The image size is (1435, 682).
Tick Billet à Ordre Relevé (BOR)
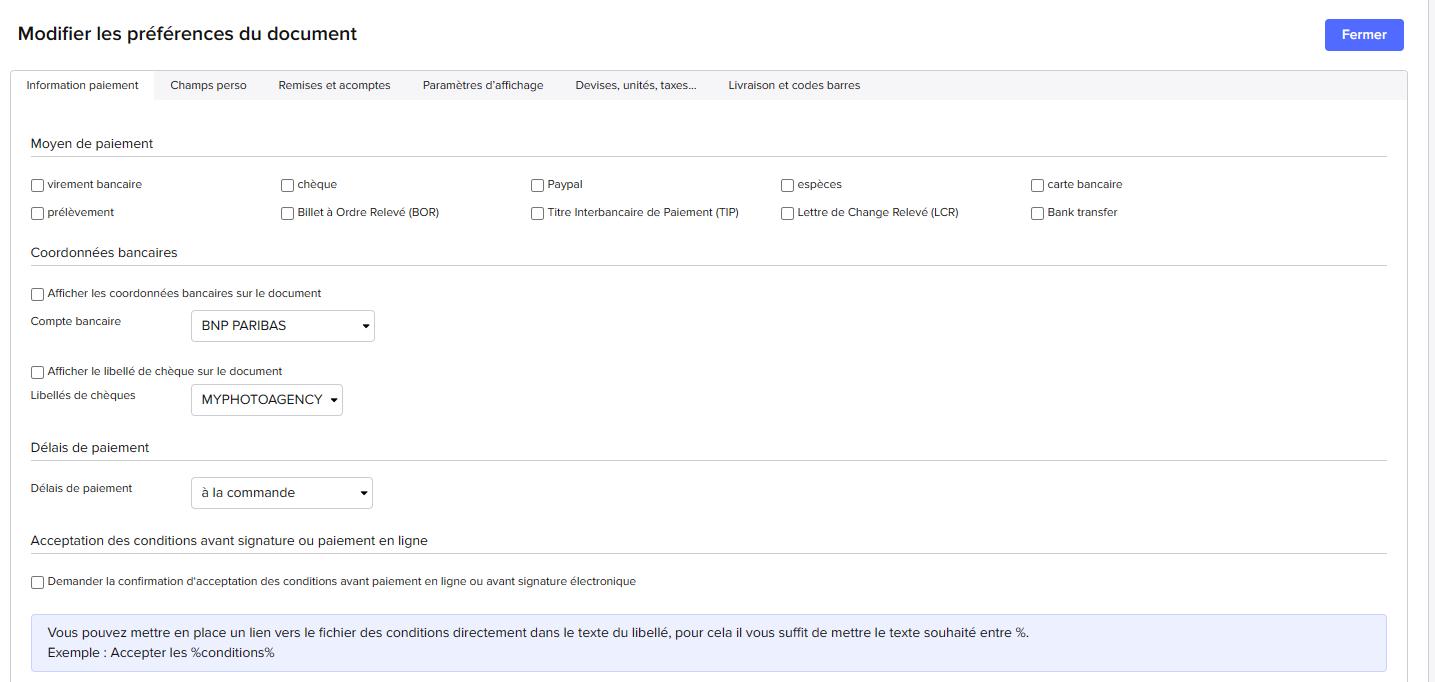click(288, 213)
